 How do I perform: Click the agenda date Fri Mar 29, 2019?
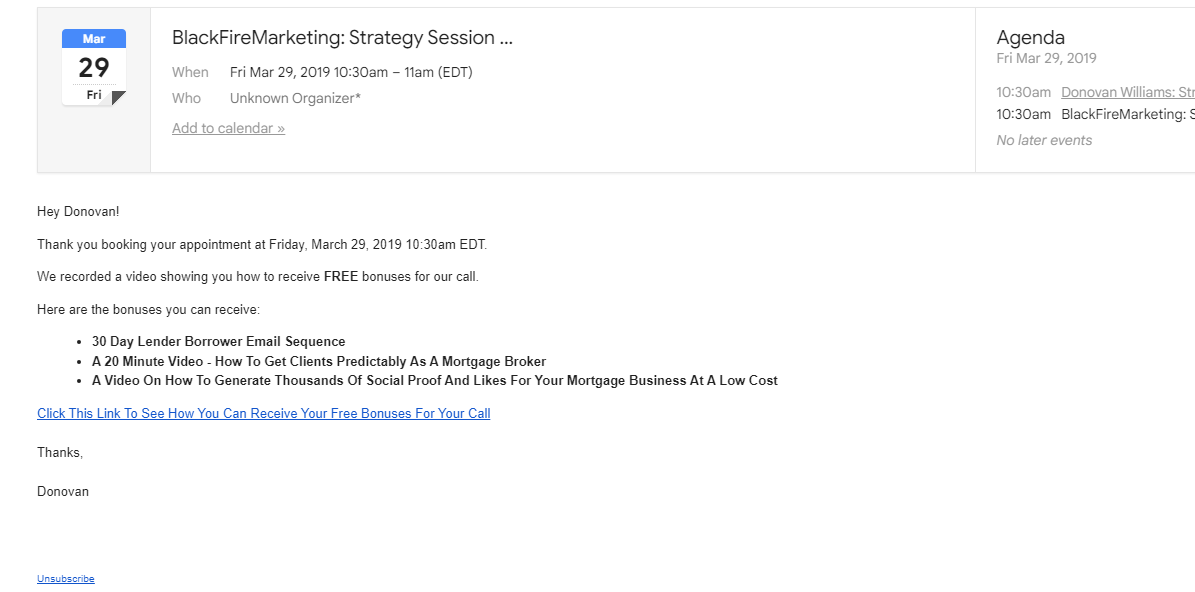1046,58
